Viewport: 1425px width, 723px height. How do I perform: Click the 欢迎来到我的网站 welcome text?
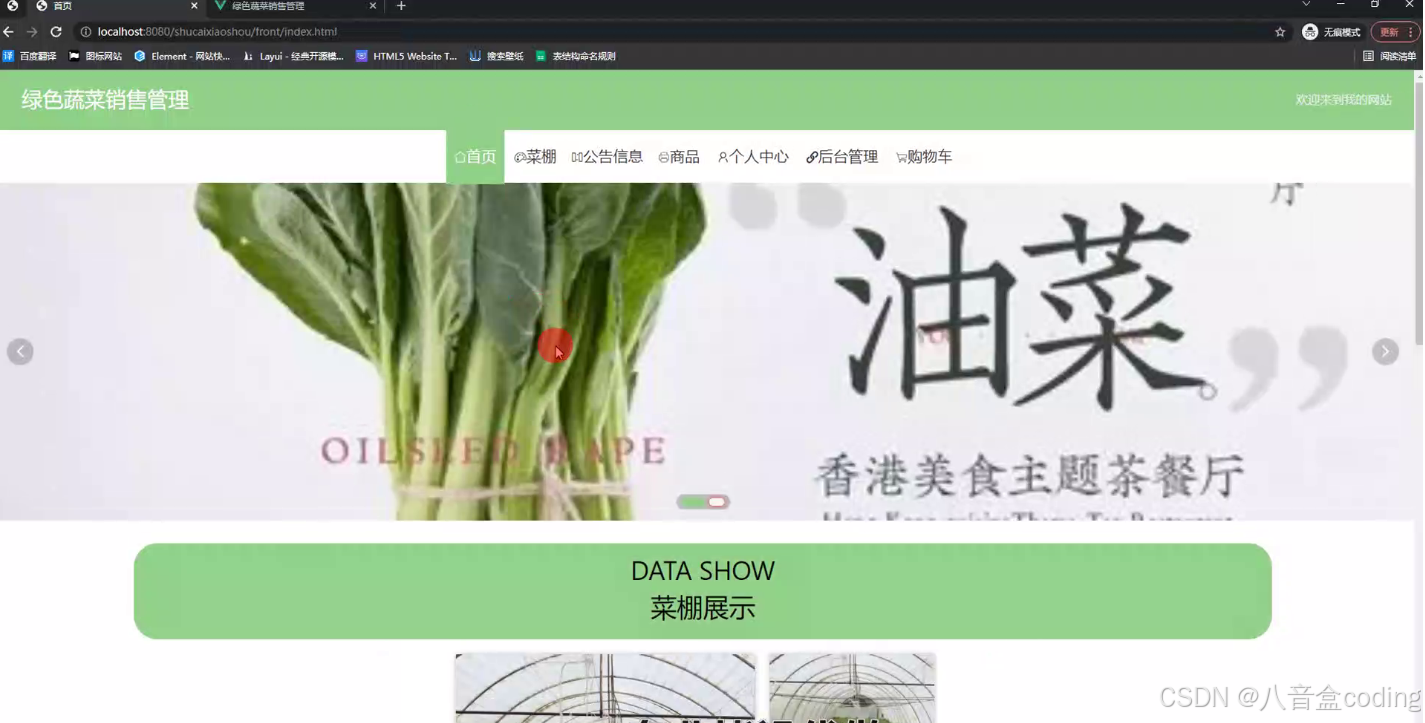click(1343, 100)
